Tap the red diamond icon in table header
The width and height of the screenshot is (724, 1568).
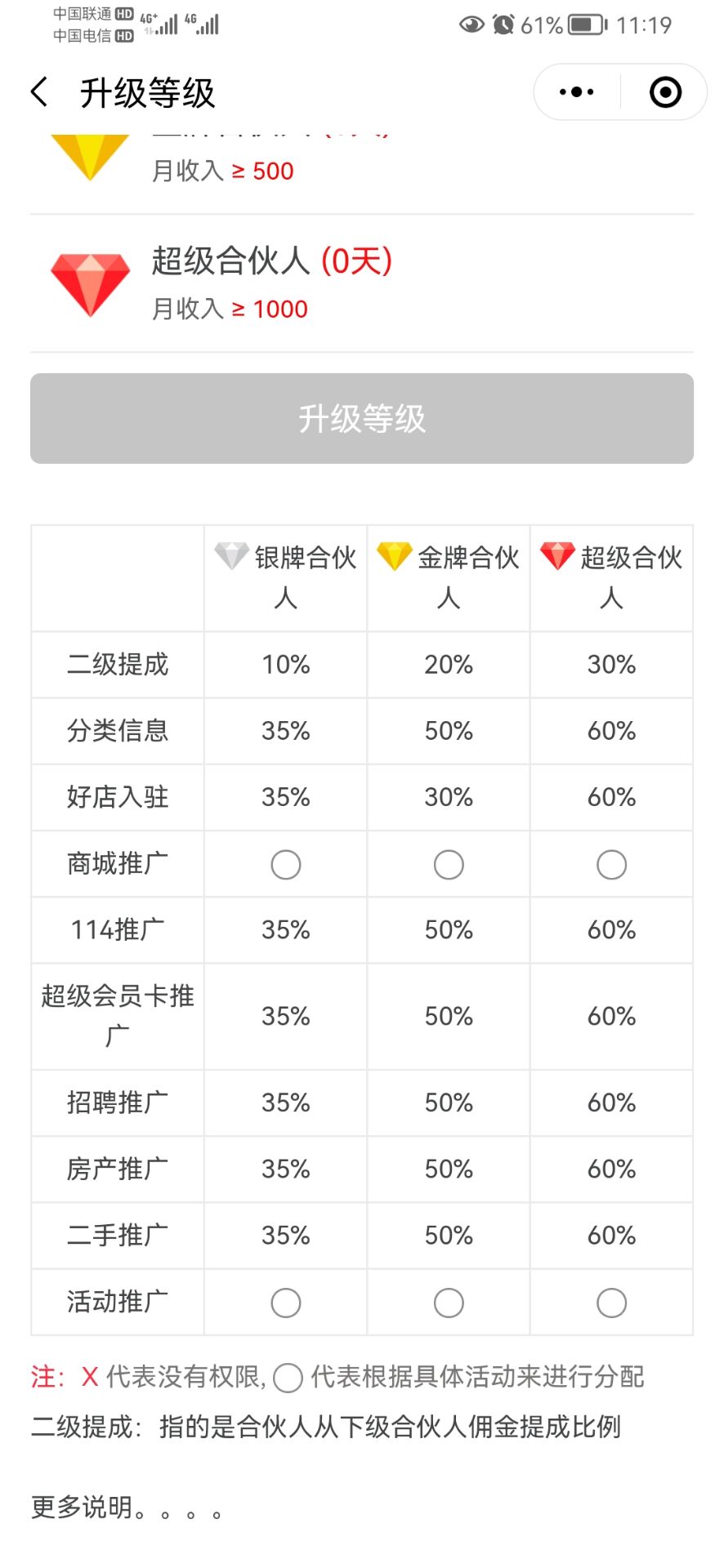coord(557,556)
